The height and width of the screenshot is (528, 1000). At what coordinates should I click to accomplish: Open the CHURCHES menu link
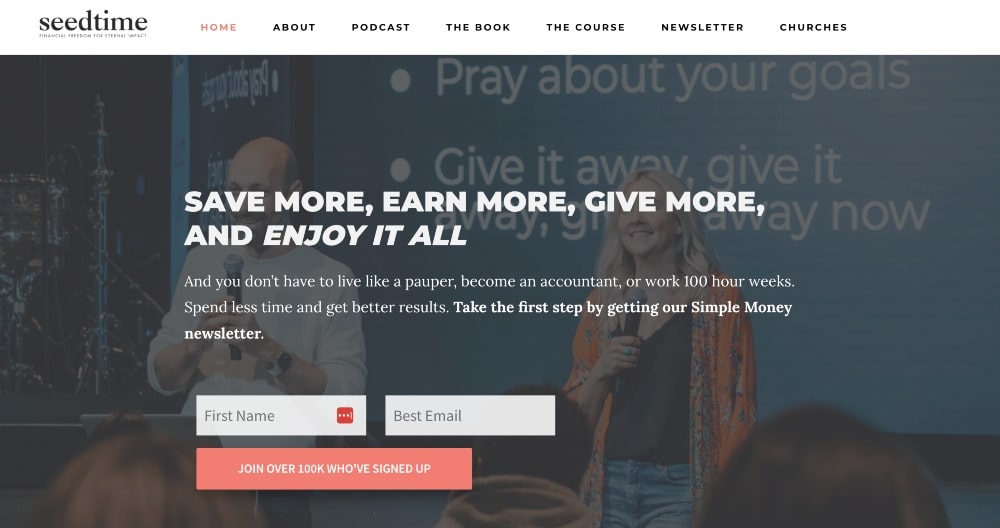[x=813, y=27]
